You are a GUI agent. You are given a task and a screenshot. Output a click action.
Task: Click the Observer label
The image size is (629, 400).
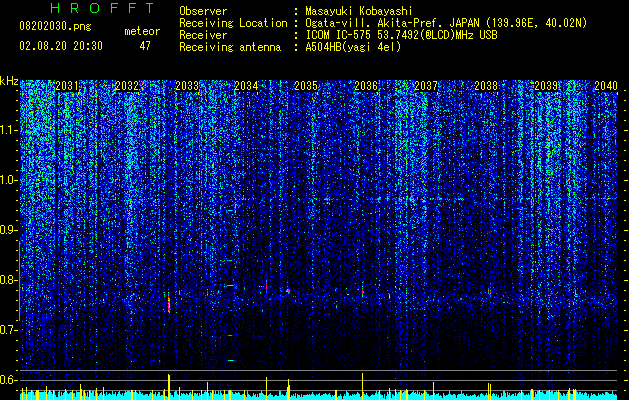pyautogui.click(x=203, y=11)
